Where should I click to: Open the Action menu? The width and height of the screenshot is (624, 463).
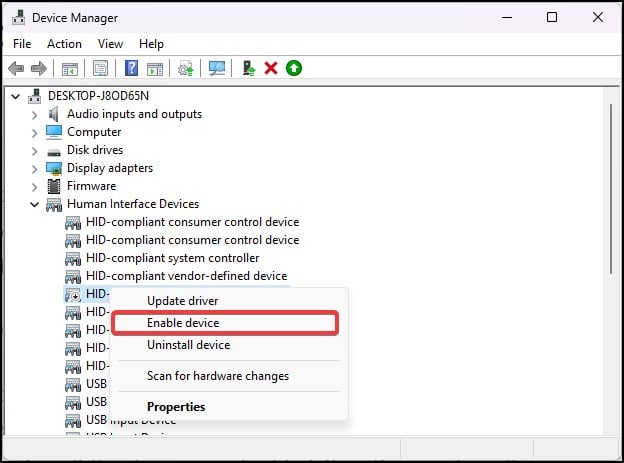click(64, 44)
